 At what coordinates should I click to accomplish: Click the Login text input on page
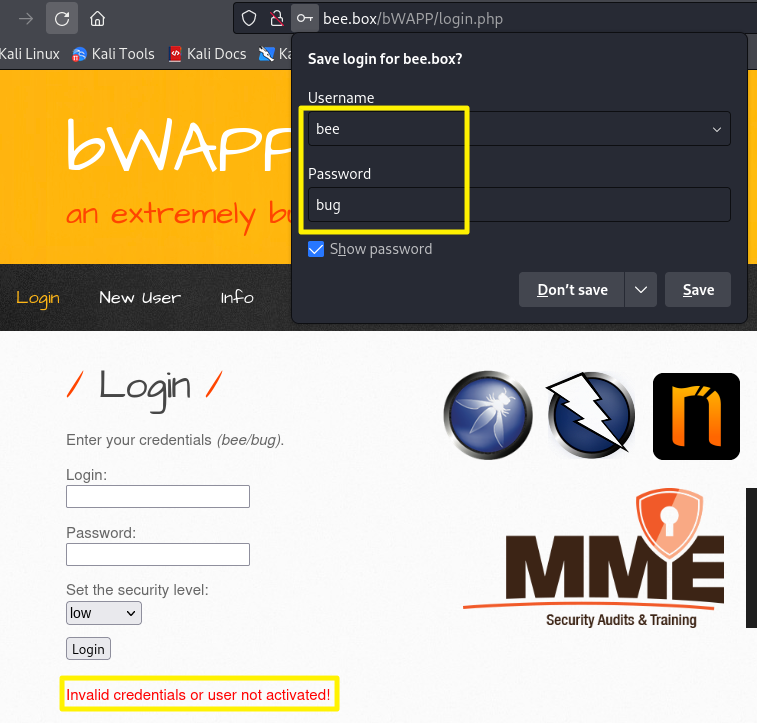158,496
